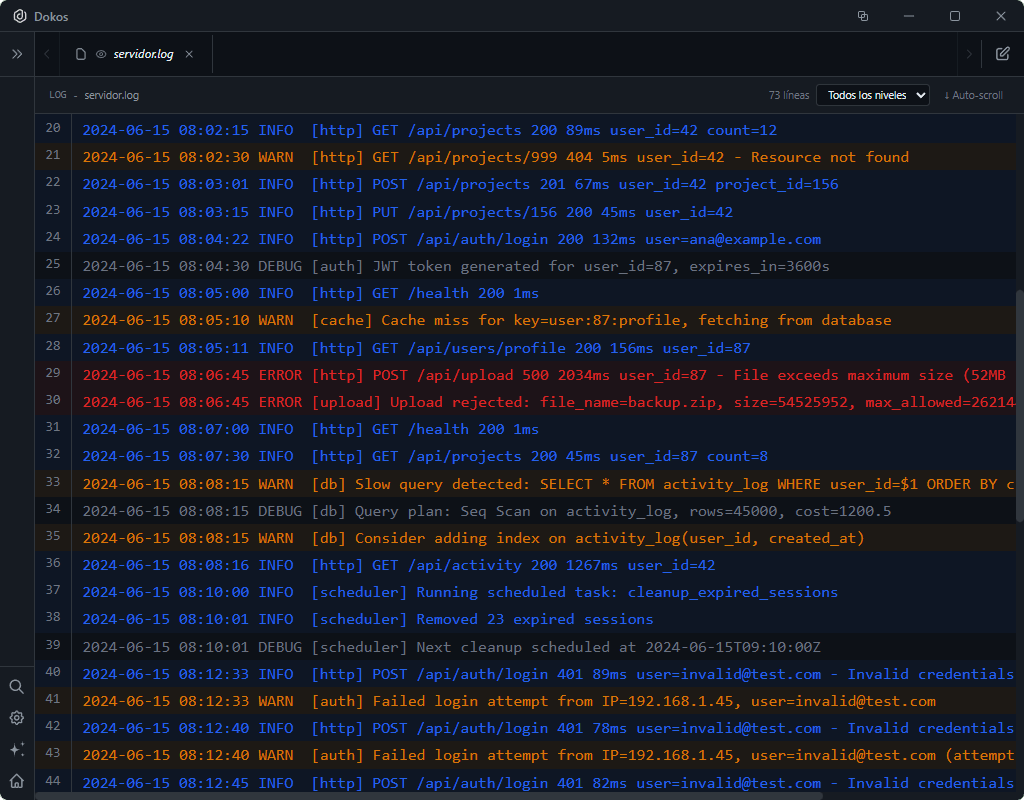Click the AI sparkles icon

click(x=17, y=749)
